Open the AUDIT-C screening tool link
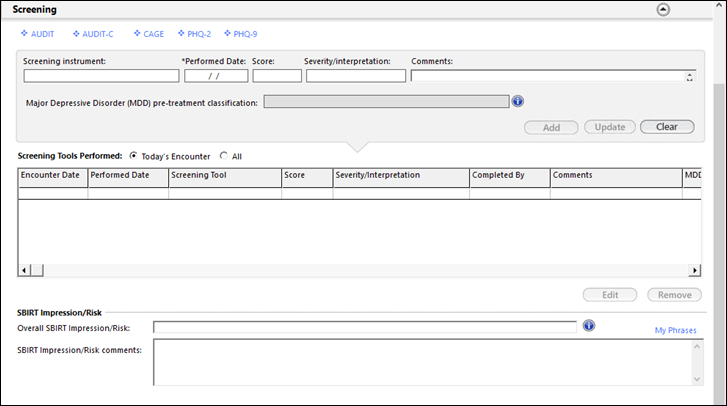The height and width of the screenshot is (406, 727). (x=93, y=34)
